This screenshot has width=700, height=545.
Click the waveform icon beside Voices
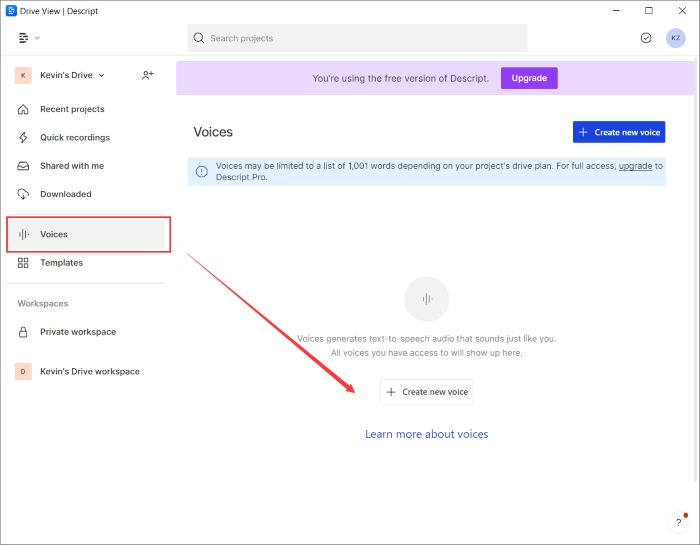click(24, 234)
